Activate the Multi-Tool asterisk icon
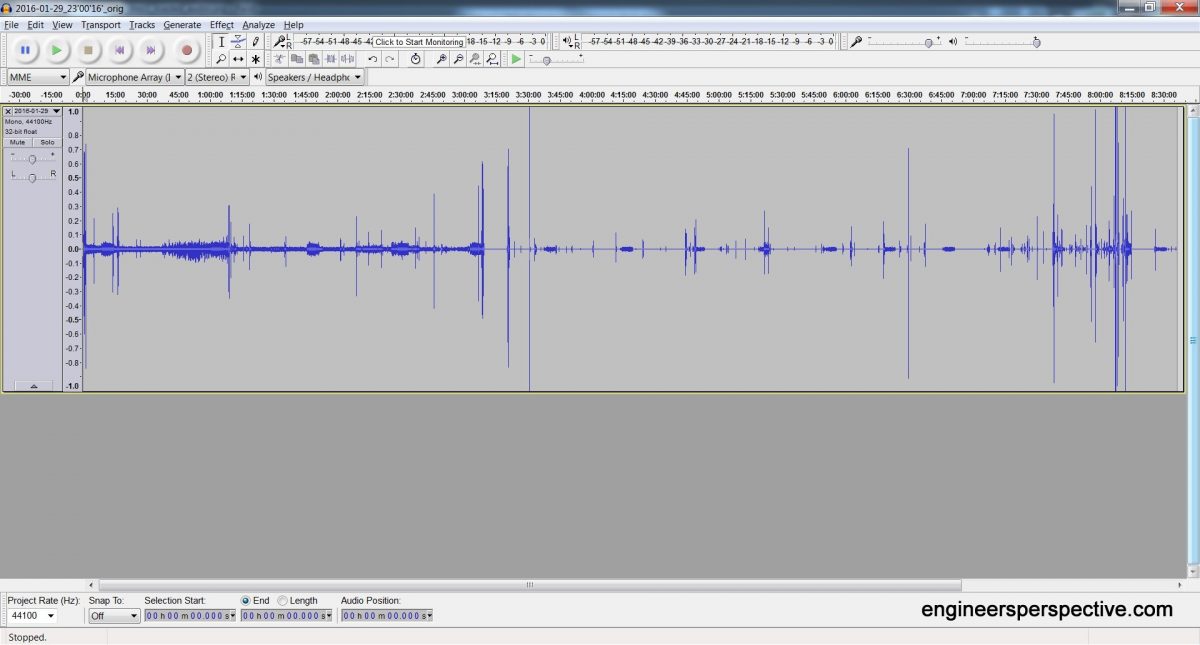 [x=255, y=59]
